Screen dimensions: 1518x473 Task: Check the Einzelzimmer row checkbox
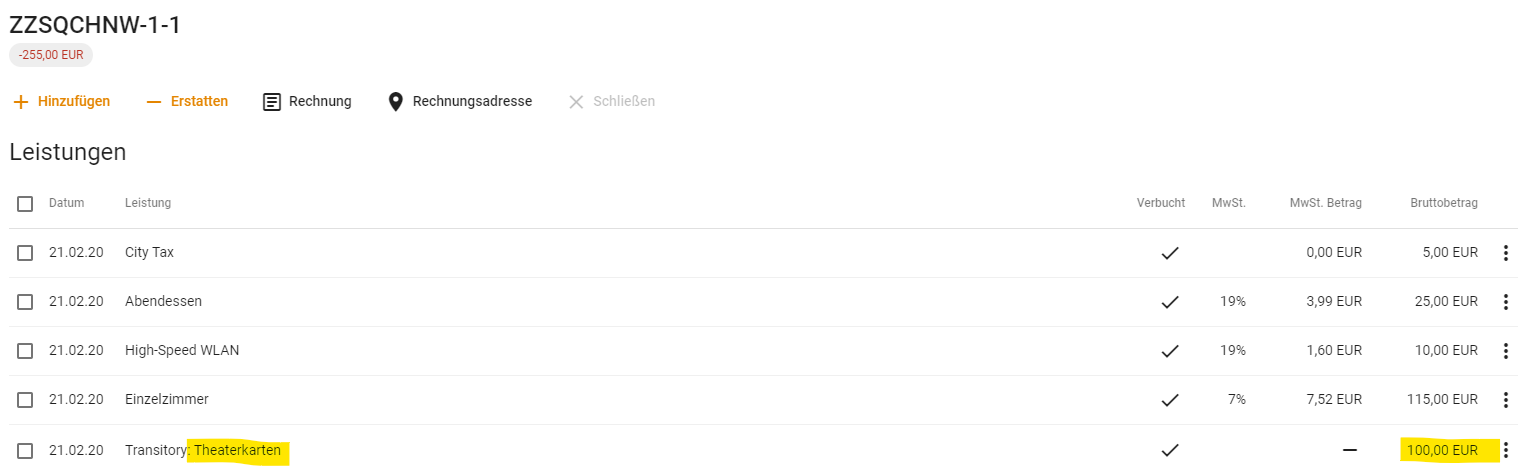click(25, 400)
